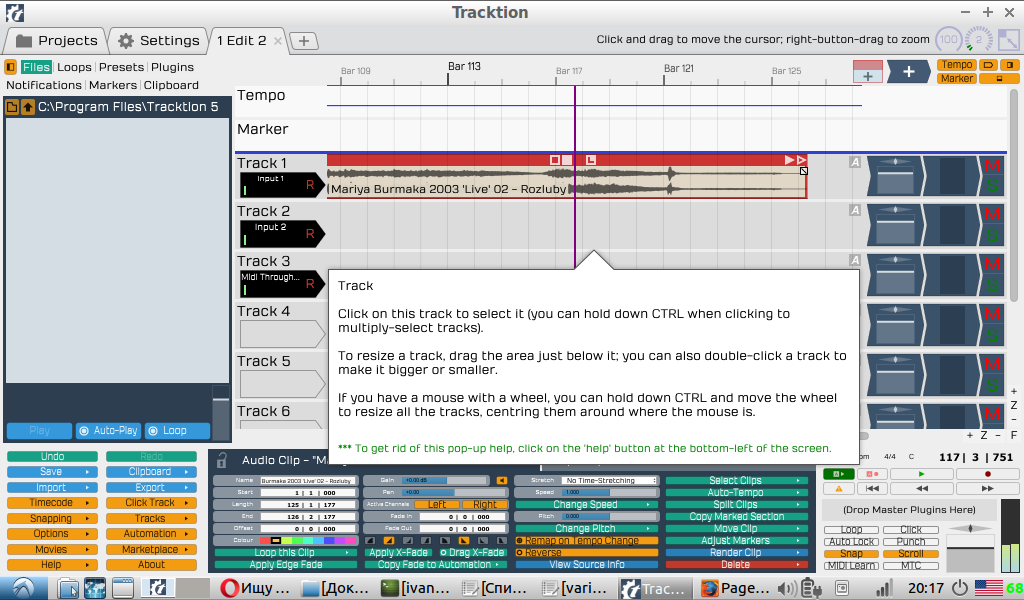Click the automatic record mode button in transport

pyautogui.click(x=871, y=474)
